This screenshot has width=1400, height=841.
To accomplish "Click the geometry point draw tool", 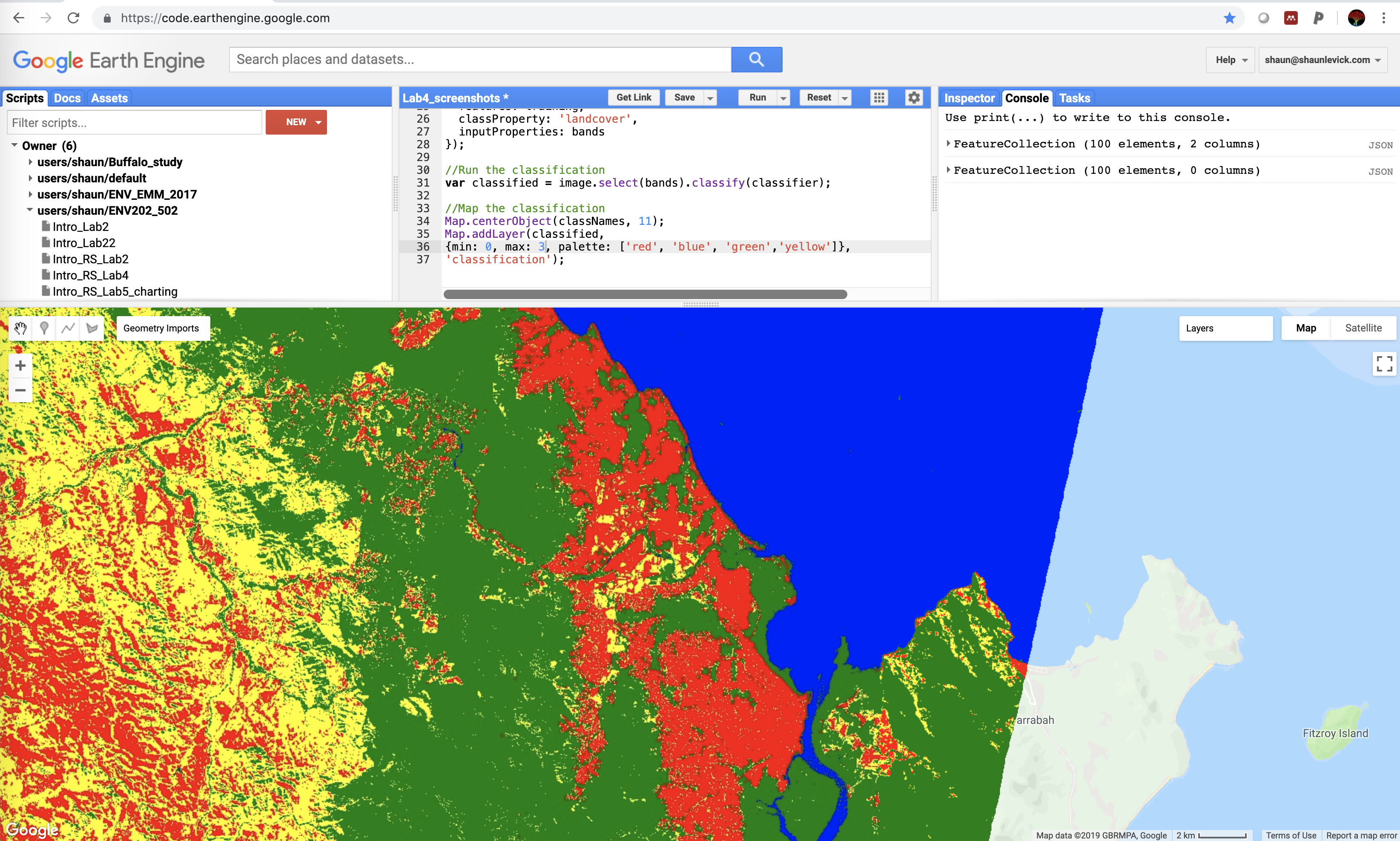I will (x=44, y=327).
